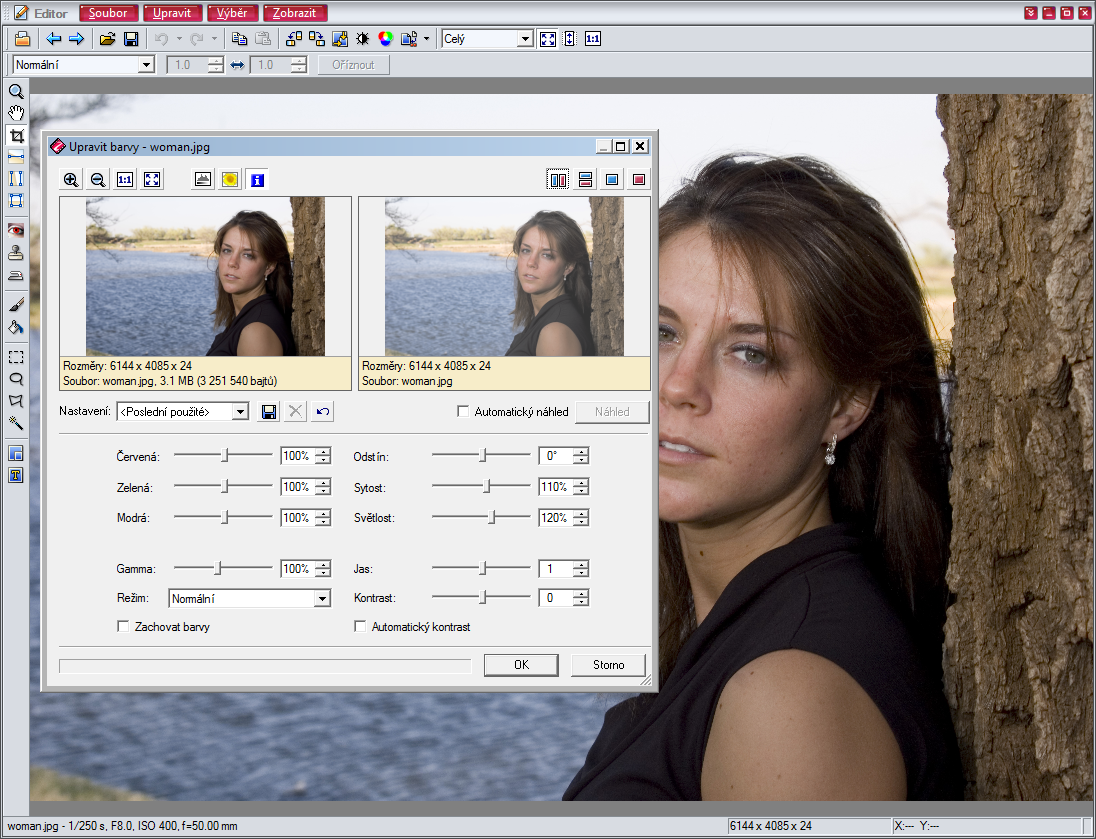Reset settings with the undo arrow button

322,412
